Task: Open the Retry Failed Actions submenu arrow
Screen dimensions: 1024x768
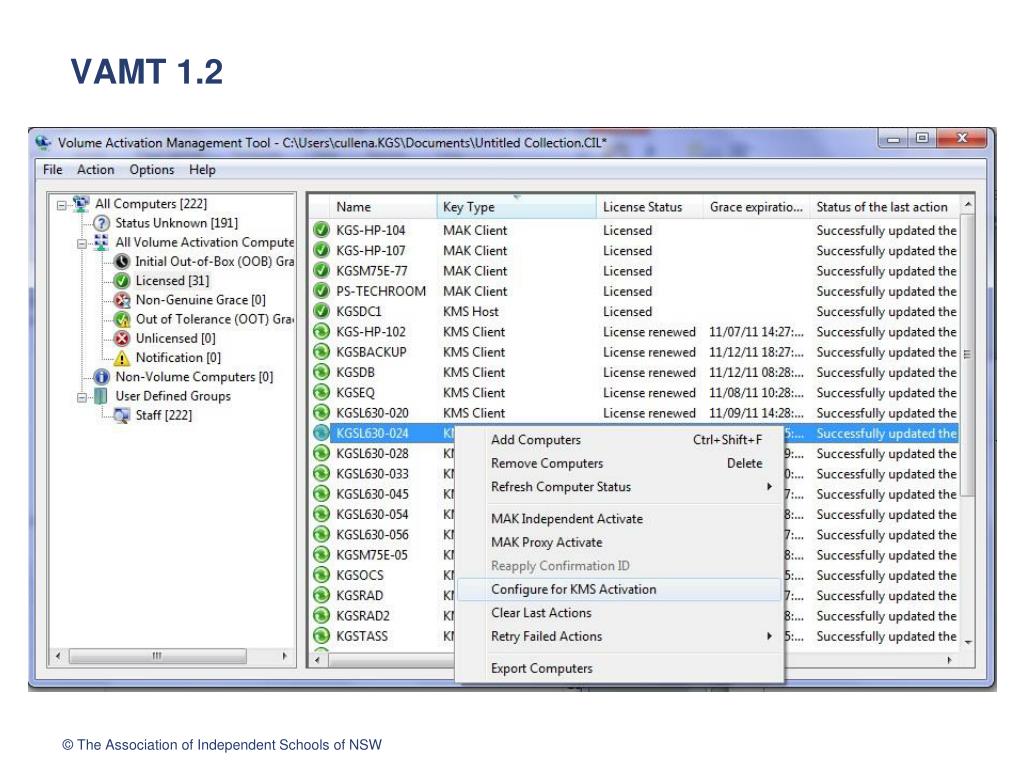Action: click(x=769, y=636)
